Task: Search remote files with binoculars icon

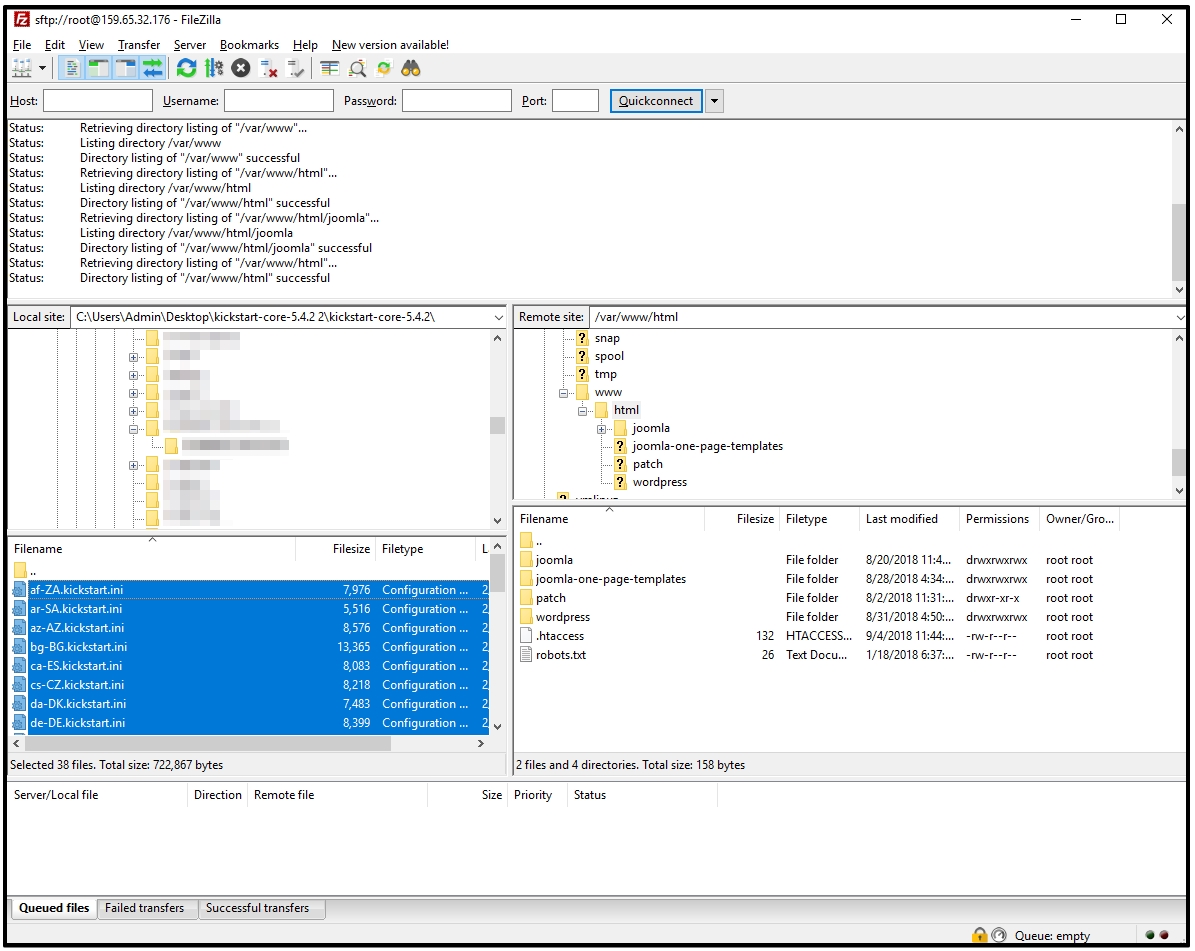Action: coord(411,69)
